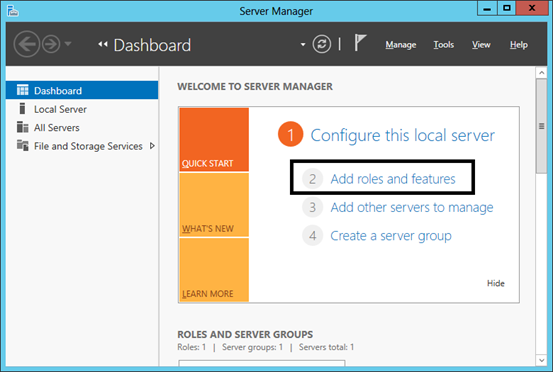This screenshot has height=372, width=553.
Task: Expand the File and Storage Services arrow
Action: (x=152, y=146)
